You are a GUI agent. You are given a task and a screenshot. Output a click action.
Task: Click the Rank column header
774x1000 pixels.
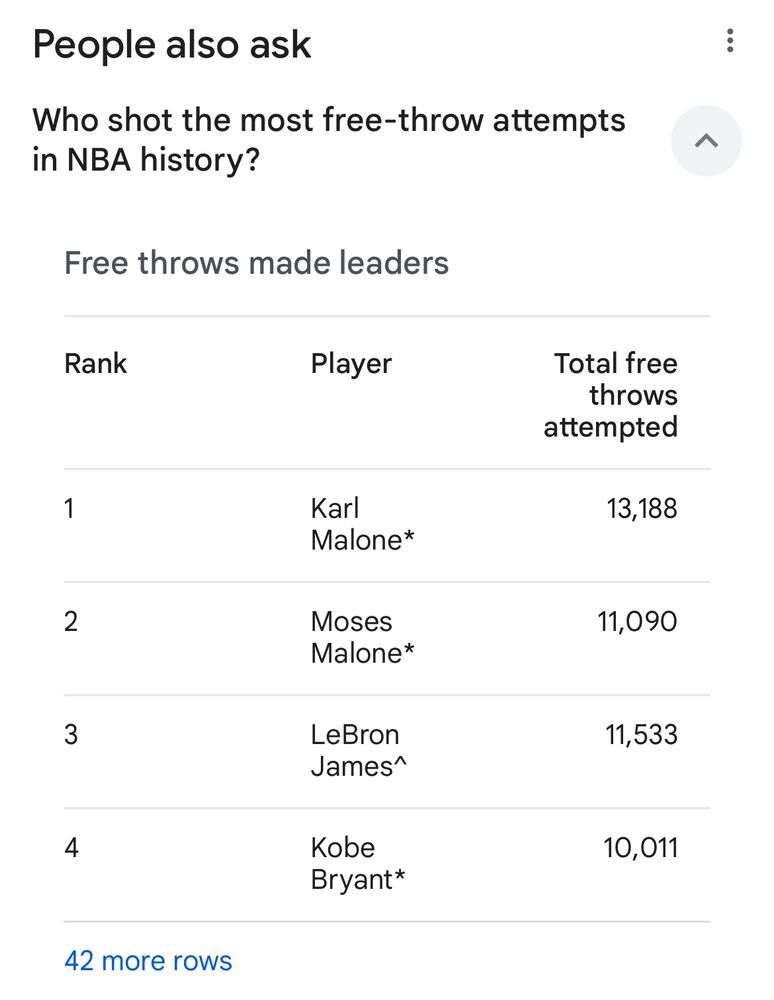[96, 364]
